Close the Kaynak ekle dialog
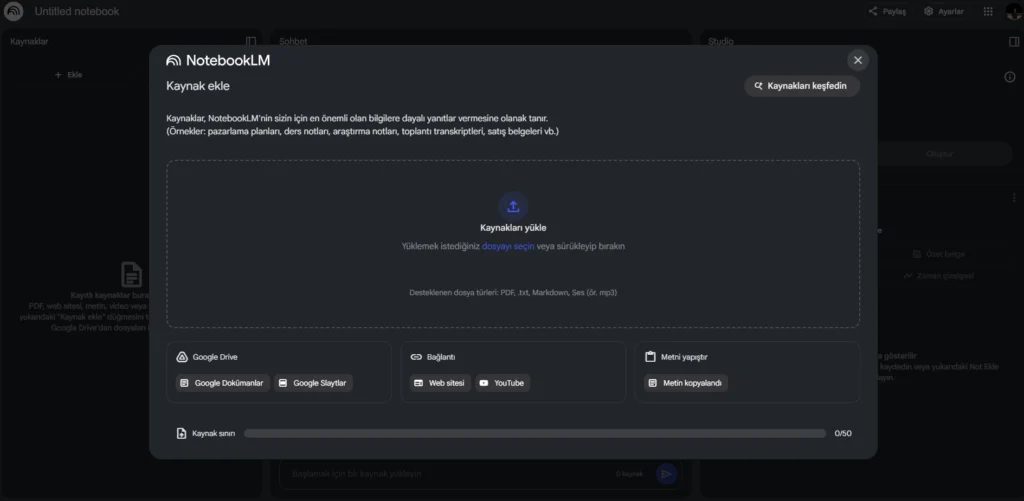The width and height of the screenshot is (1024, 501). pyautogui.click(x=857, y=60)
